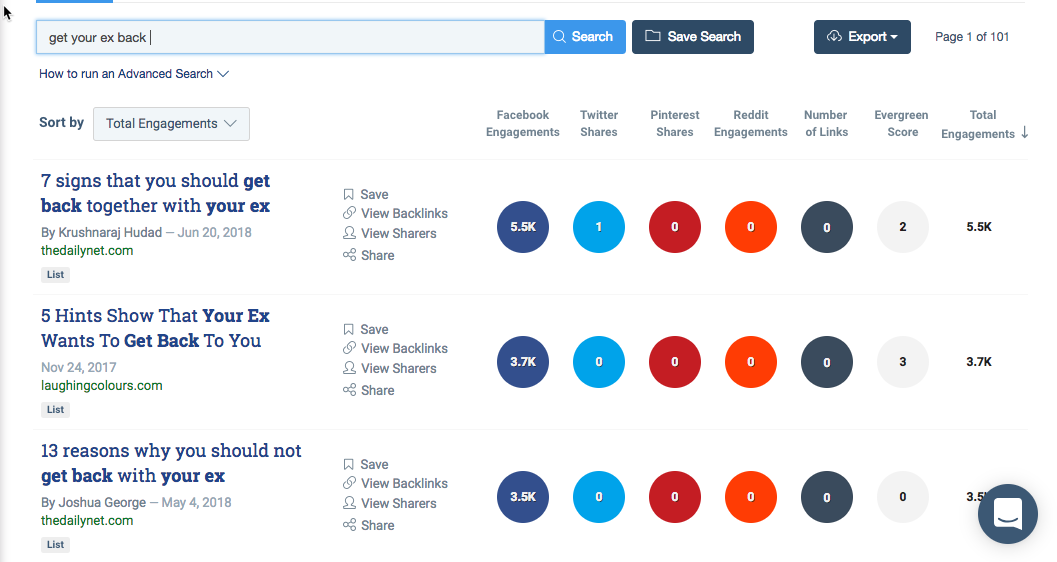Click bookmark Save icon for the 7 signs article
This screenshot has width=1057, height=562.
[349, 194]
